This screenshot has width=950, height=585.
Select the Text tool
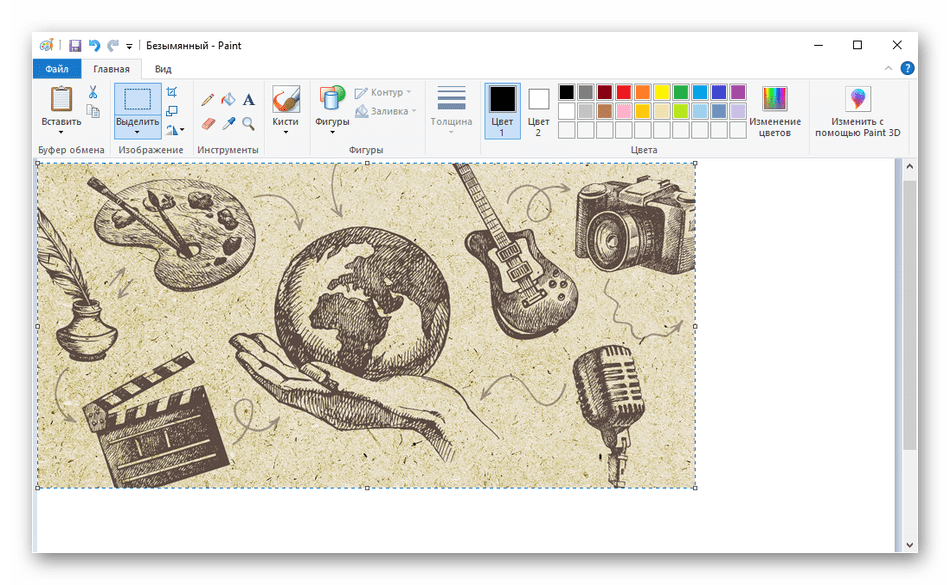pos(249,100)
